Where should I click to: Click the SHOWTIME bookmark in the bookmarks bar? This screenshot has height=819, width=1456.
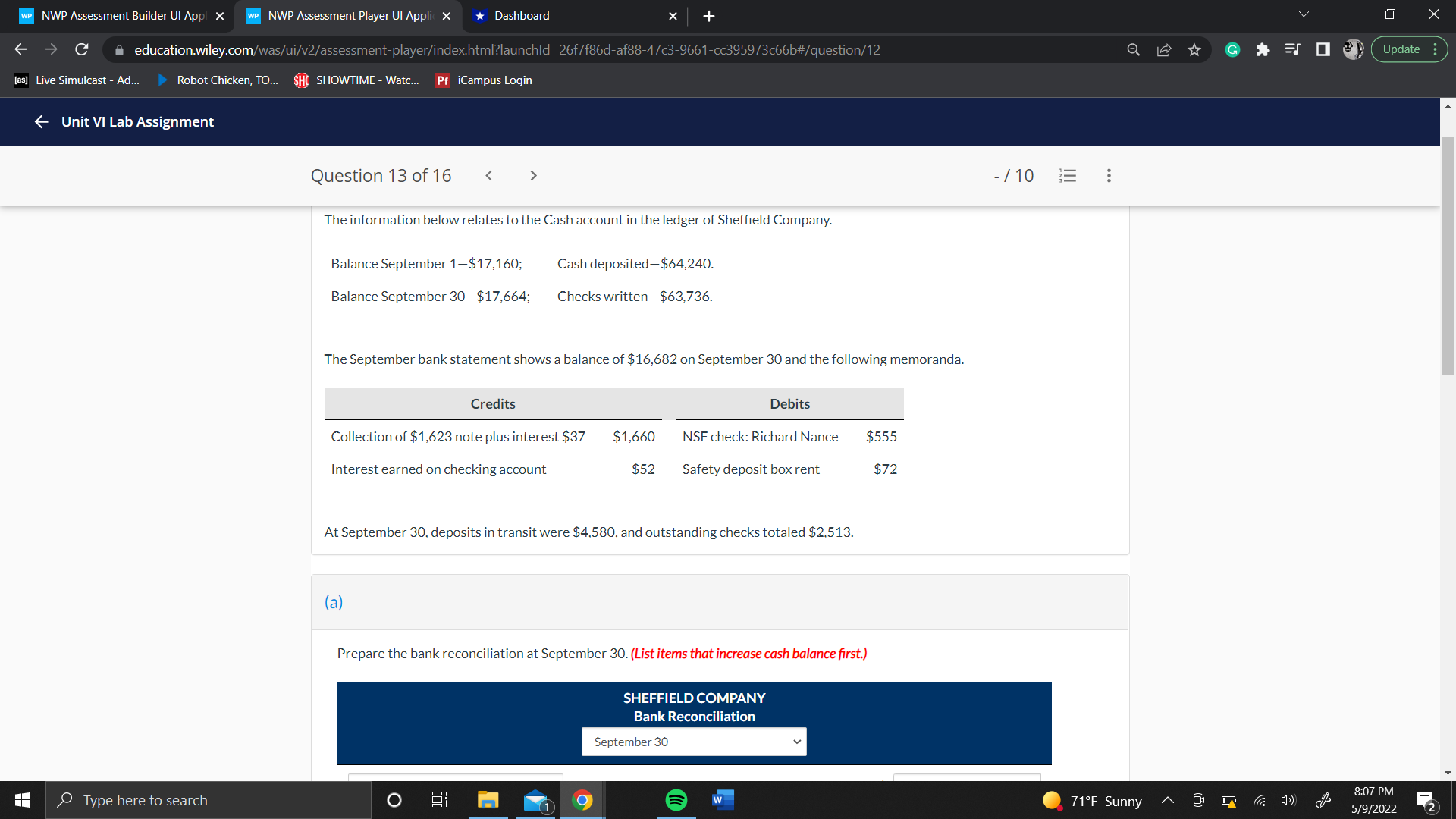click(x=356, y=80)
